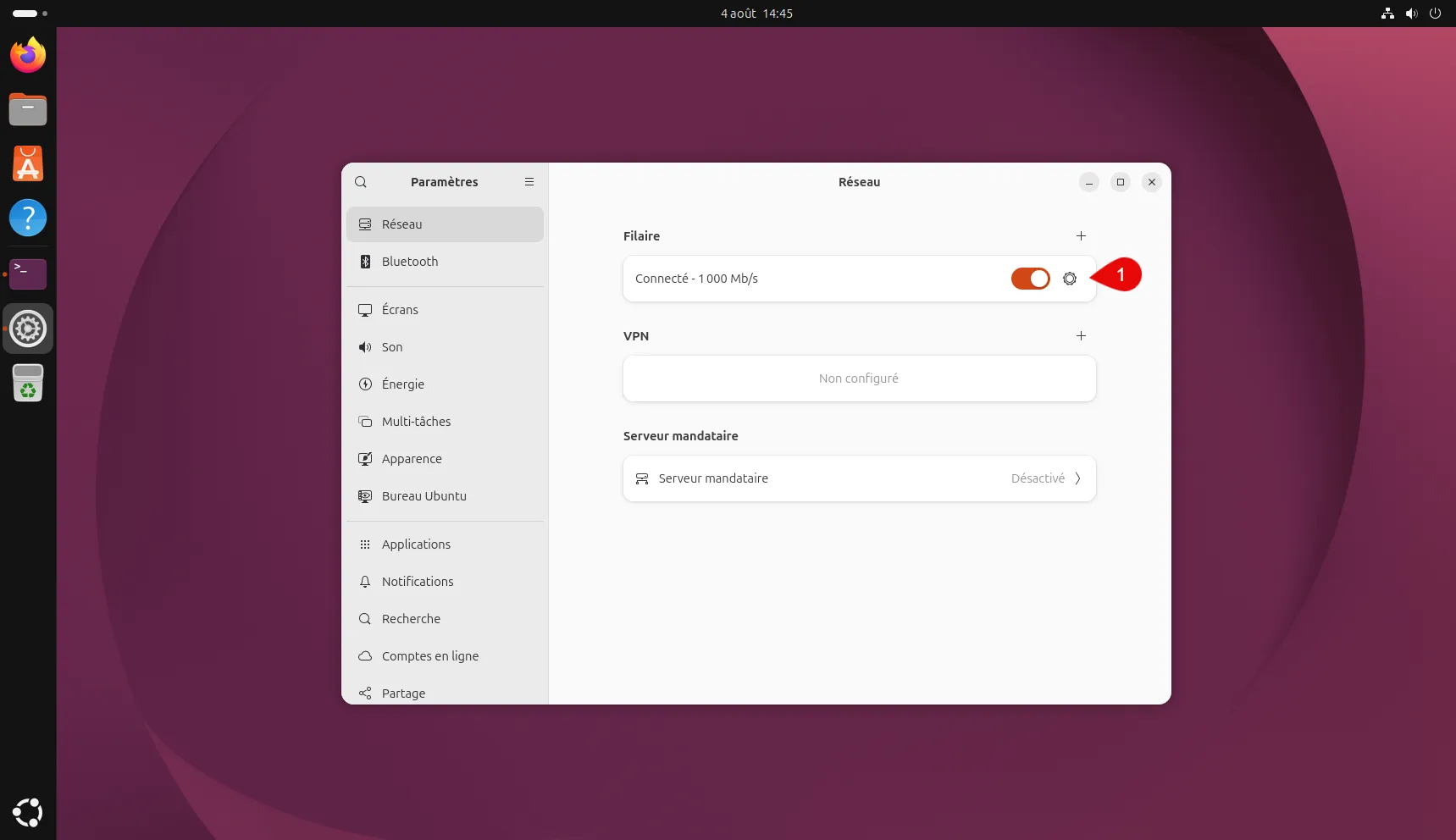
Task: Go to Comptes en ligne
Action: 445,656
